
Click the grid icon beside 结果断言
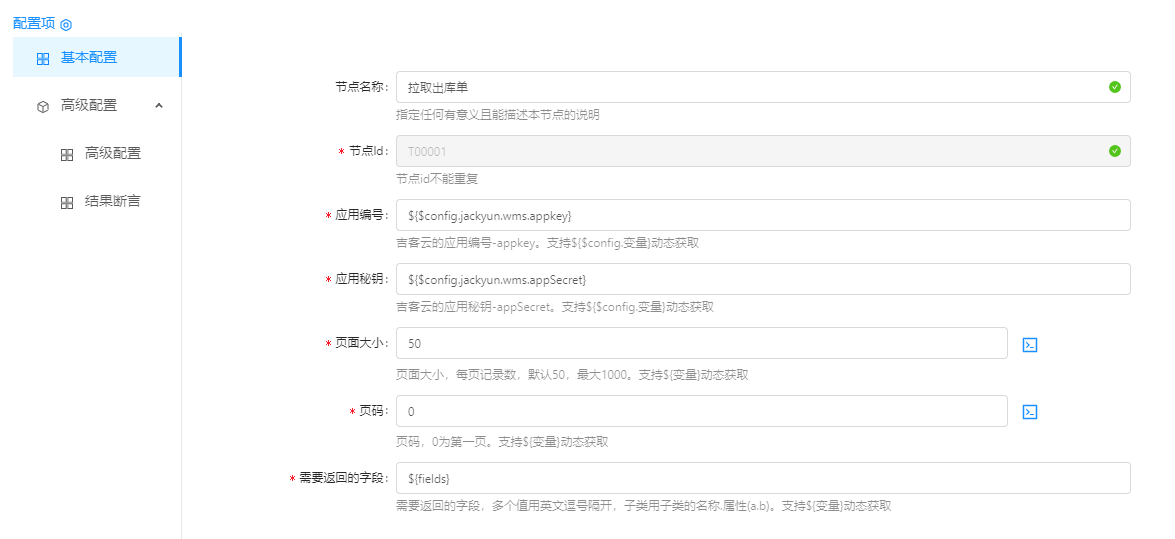(x=67, y=203)
